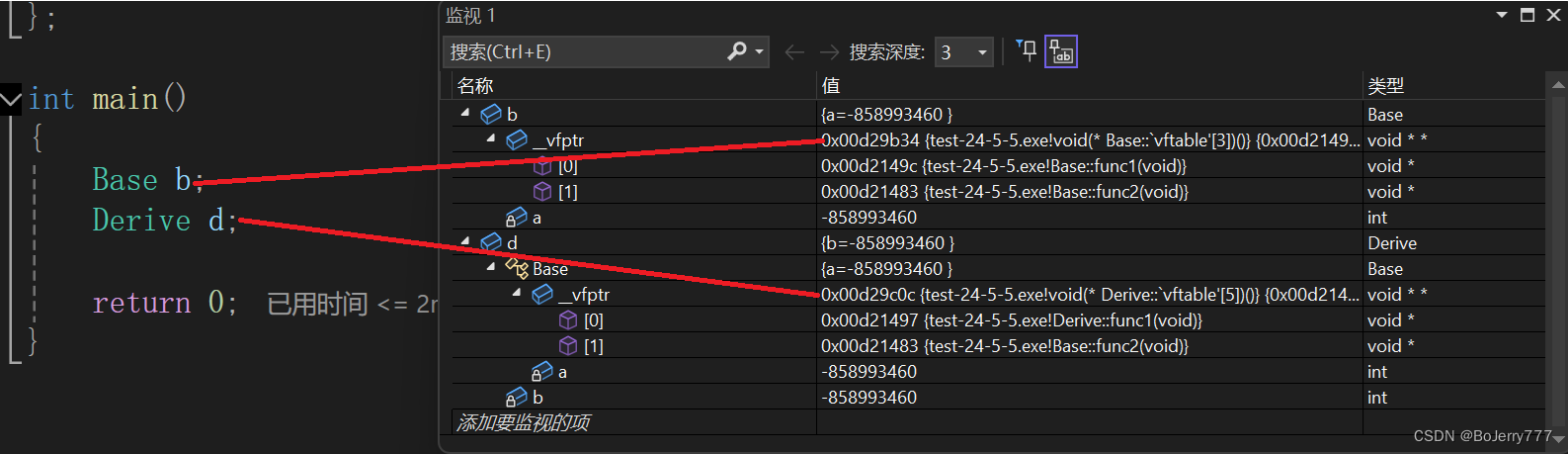Click the 'int main()' function declaration
Viewport: 1568px width, 454px height.
pyautogui.click(x=107, y=99)
